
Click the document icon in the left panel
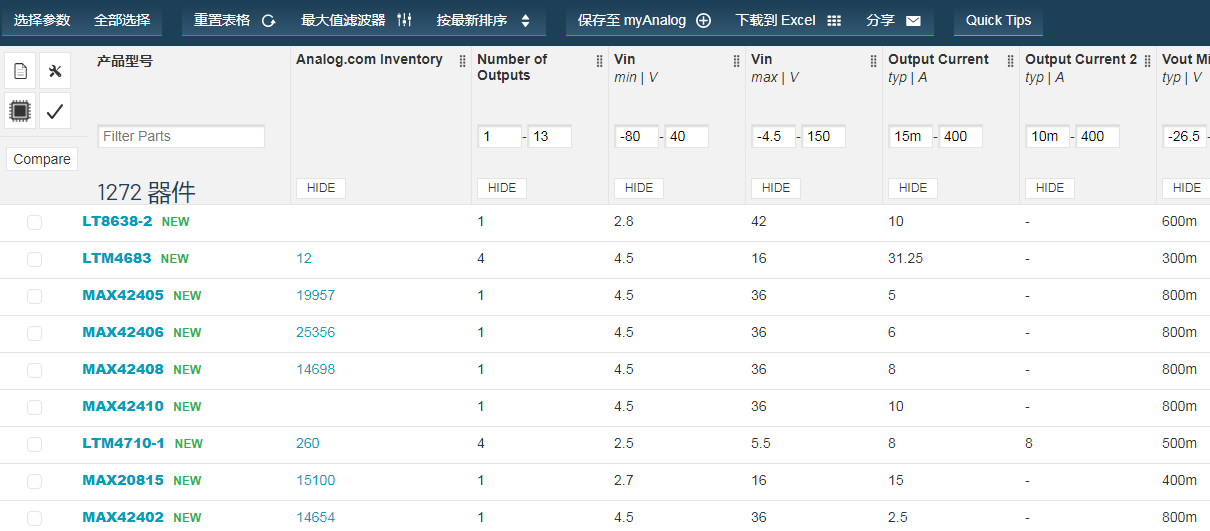[20, 71]
